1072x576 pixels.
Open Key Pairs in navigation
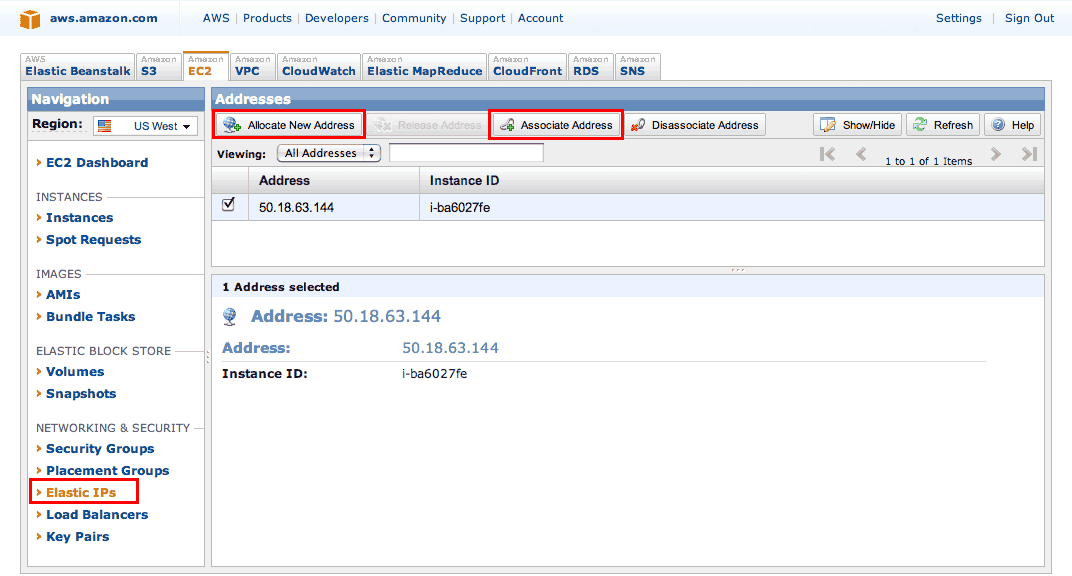(77, 536)
